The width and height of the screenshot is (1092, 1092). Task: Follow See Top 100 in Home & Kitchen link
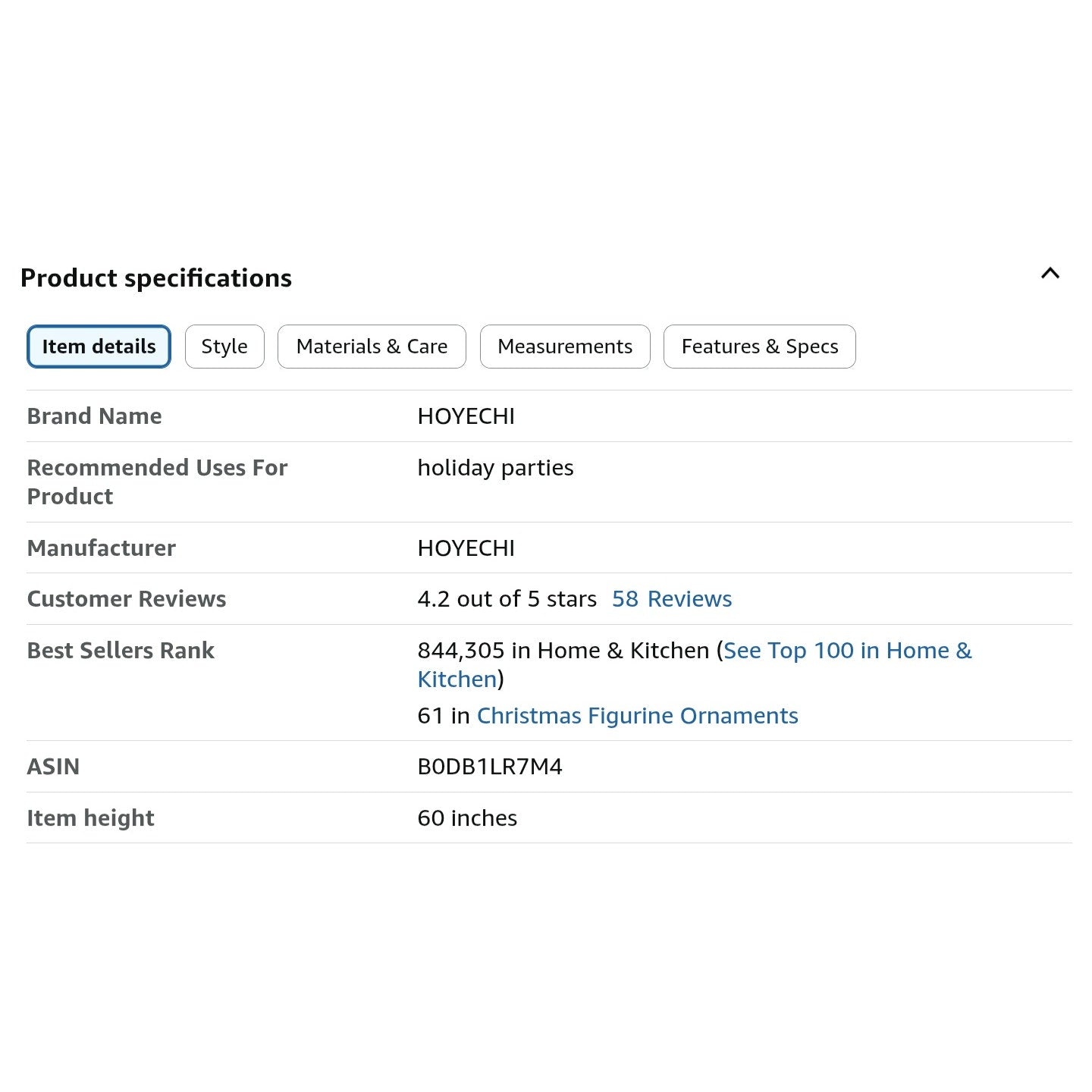click(846, 651)
